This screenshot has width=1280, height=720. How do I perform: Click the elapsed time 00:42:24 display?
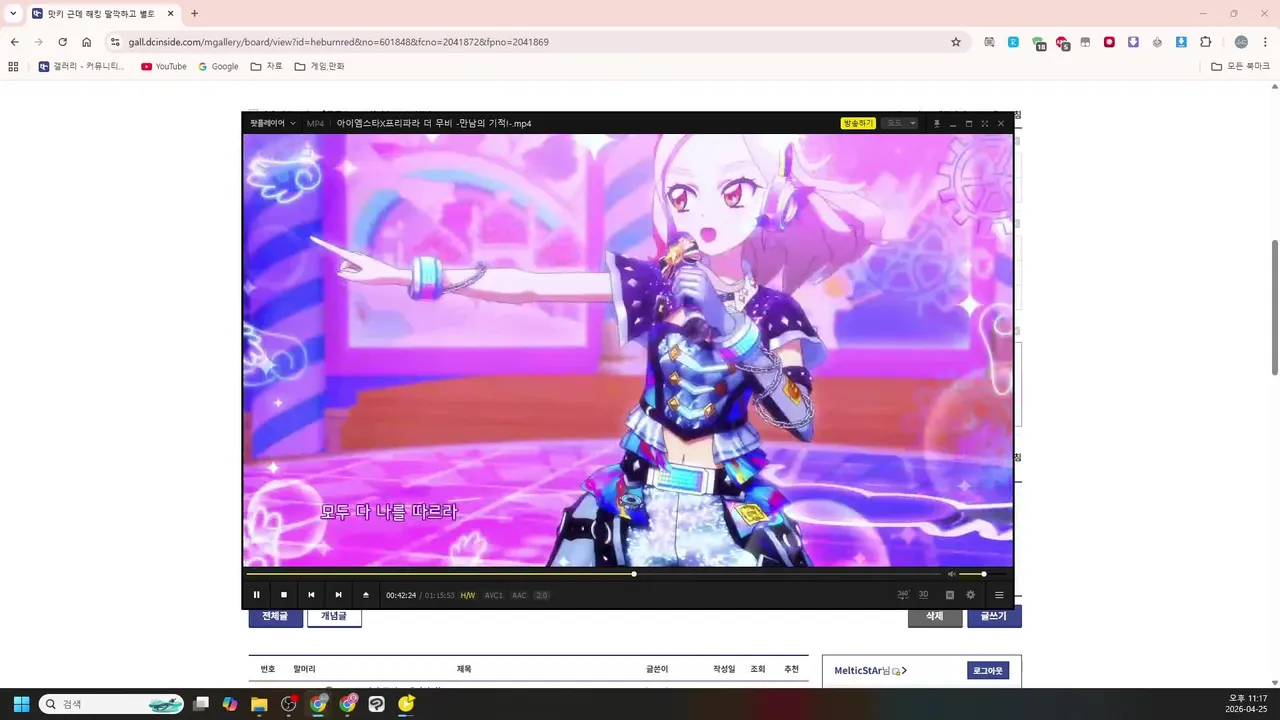pos(401,595)
